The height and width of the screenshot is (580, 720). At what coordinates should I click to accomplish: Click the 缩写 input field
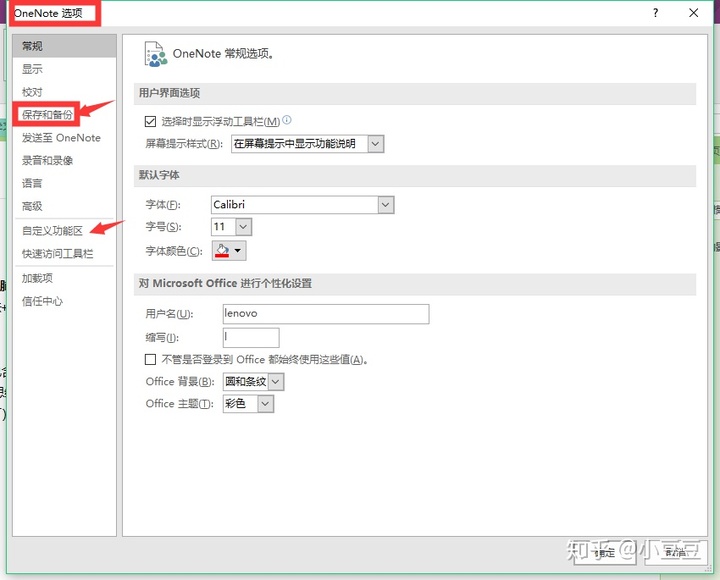(x=251, y=338)
